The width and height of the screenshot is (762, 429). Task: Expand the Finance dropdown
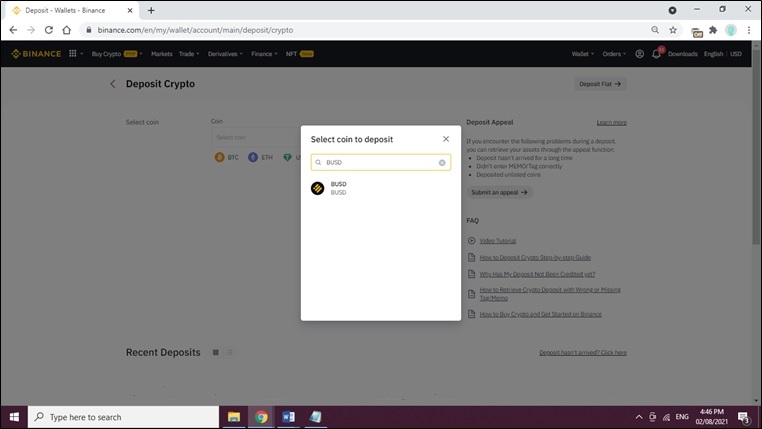(264, 54)
